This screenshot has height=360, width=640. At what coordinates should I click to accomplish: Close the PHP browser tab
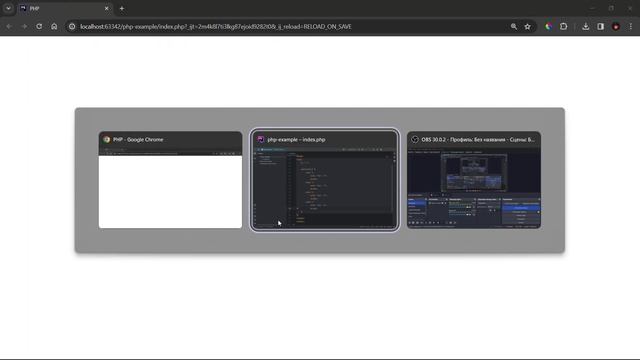(x=107, y=9)
